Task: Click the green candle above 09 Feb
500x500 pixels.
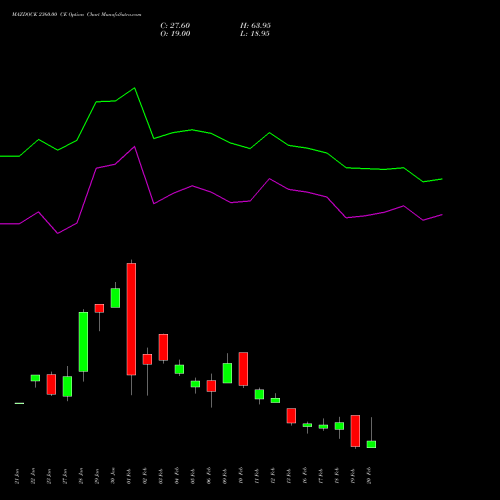Action: tap(227, 373)
